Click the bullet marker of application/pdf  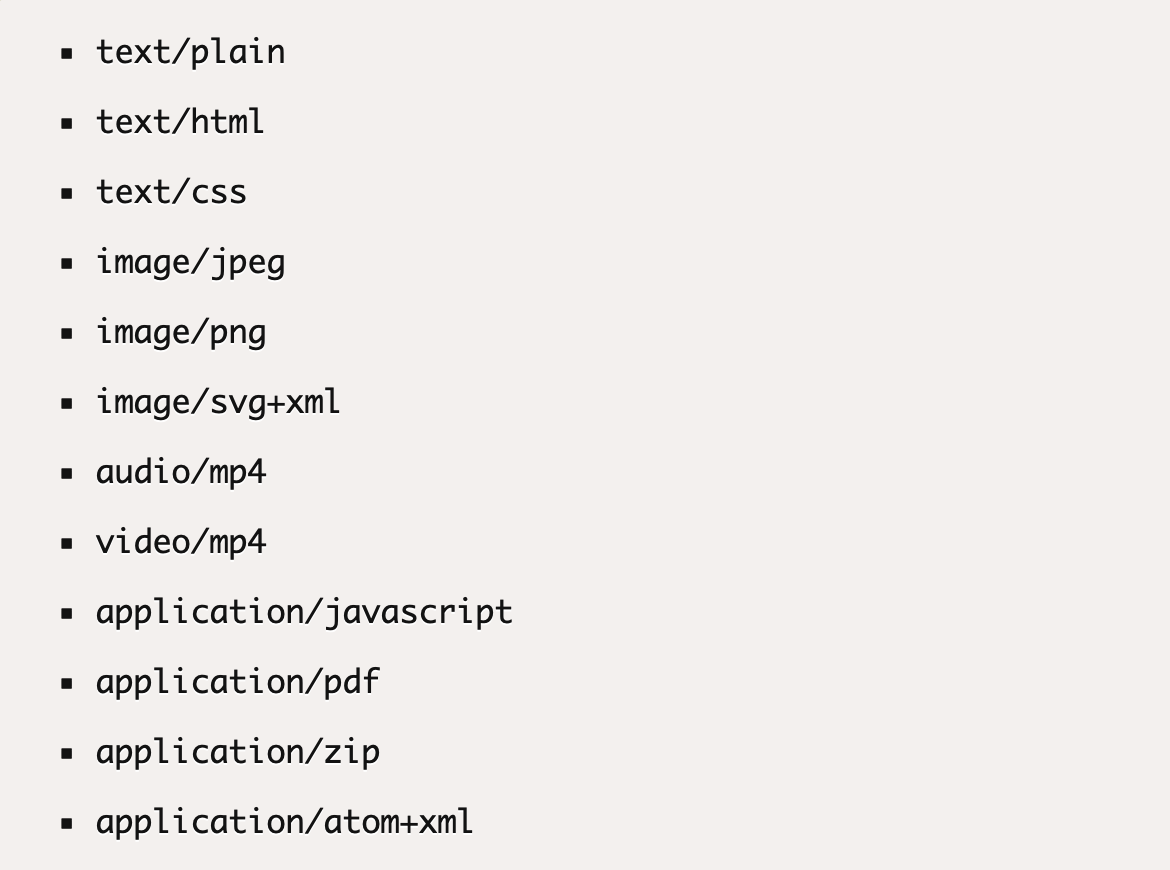[67, 683]
